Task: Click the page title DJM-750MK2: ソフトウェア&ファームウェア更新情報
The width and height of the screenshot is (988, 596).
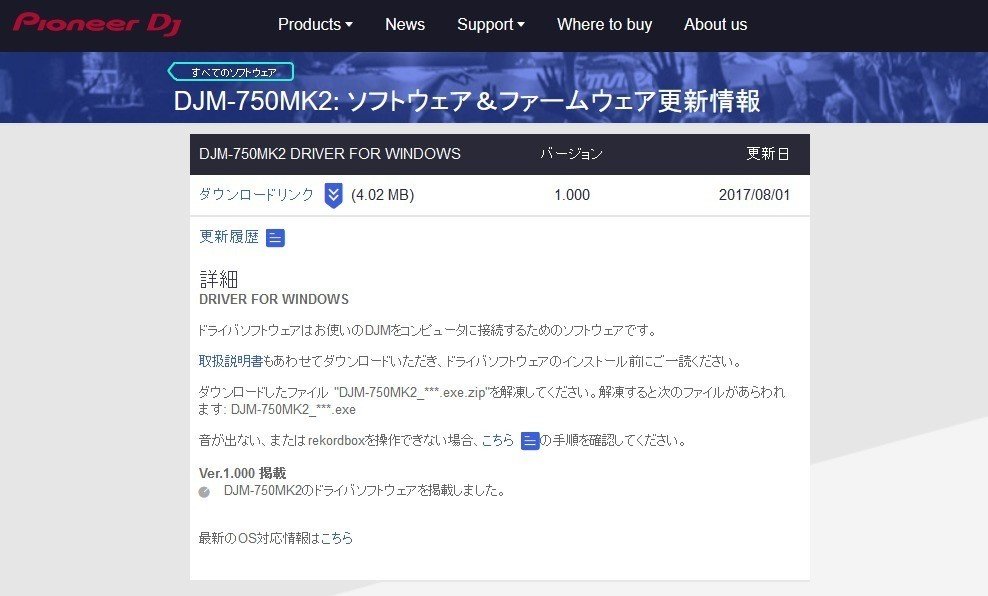Action: pyautogui.click(x=467, y=101)
